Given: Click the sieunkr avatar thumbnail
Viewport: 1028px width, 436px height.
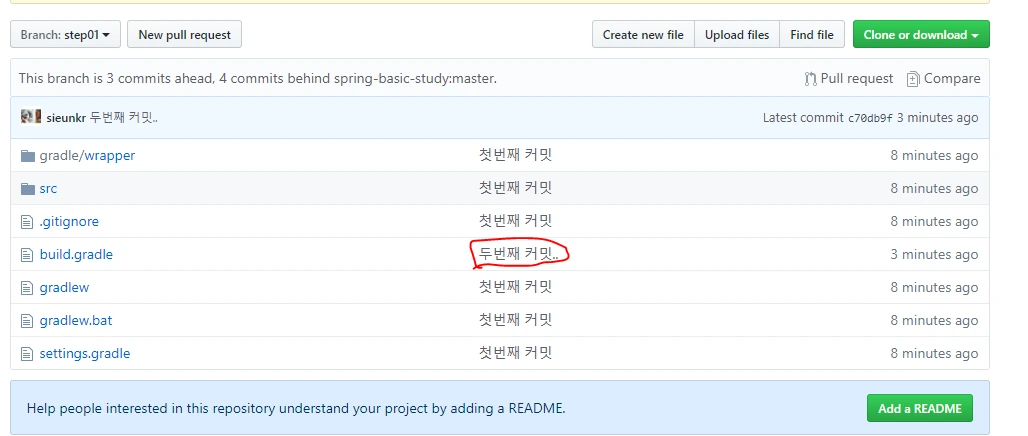Looking at the screenshot, I should coord(31,117).
